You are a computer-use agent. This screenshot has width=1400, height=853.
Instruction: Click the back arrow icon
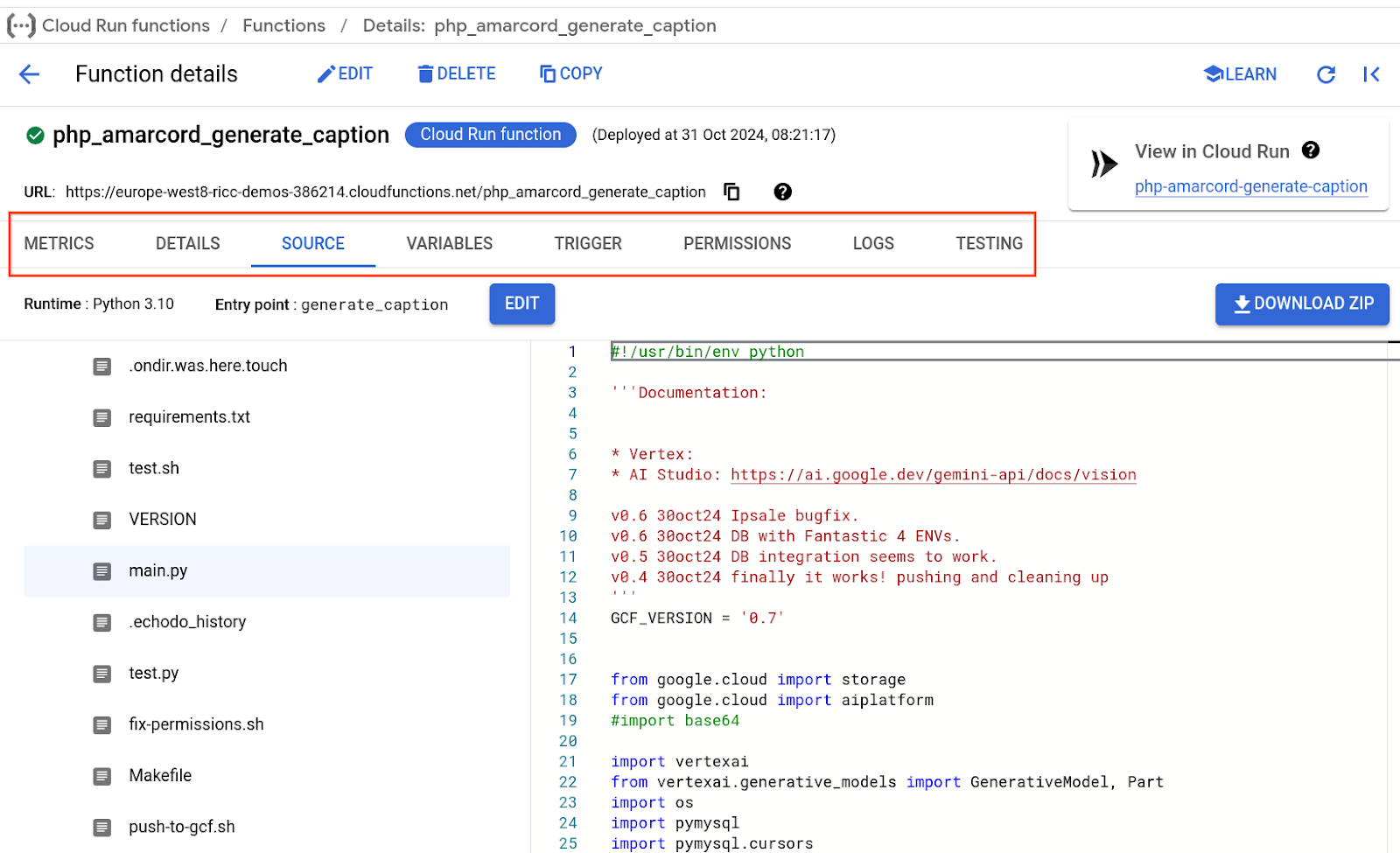pos(30,74)
